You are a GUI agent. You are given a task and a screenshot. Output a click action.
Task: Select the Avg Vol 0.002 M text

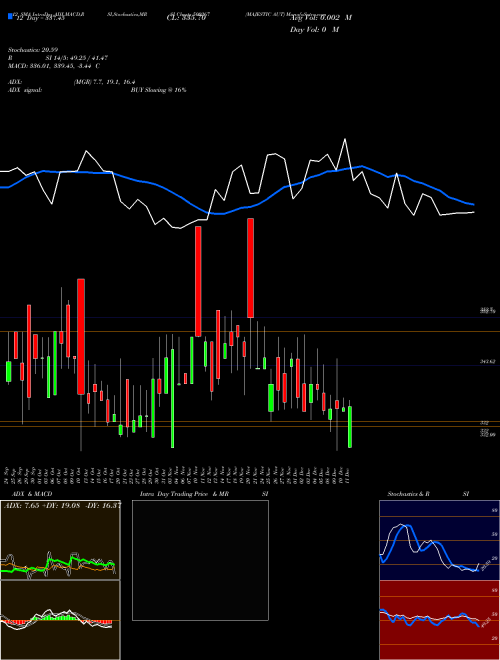[321, 18]
